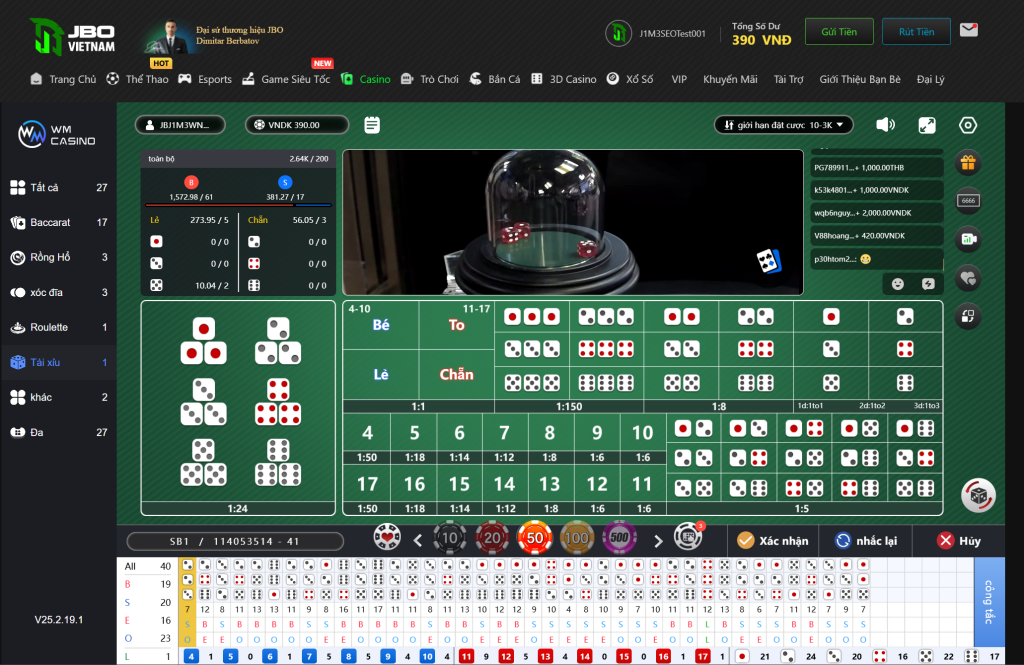Bet on any triple ones group

tap(204, 342)
